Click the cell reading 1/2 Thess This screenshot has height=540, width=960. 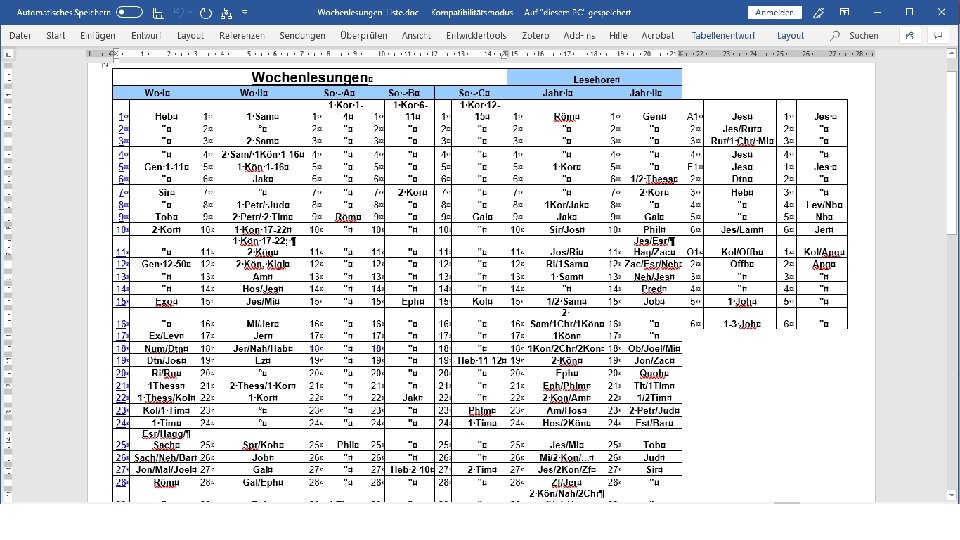pyautogui.click(x=654, y=179)
